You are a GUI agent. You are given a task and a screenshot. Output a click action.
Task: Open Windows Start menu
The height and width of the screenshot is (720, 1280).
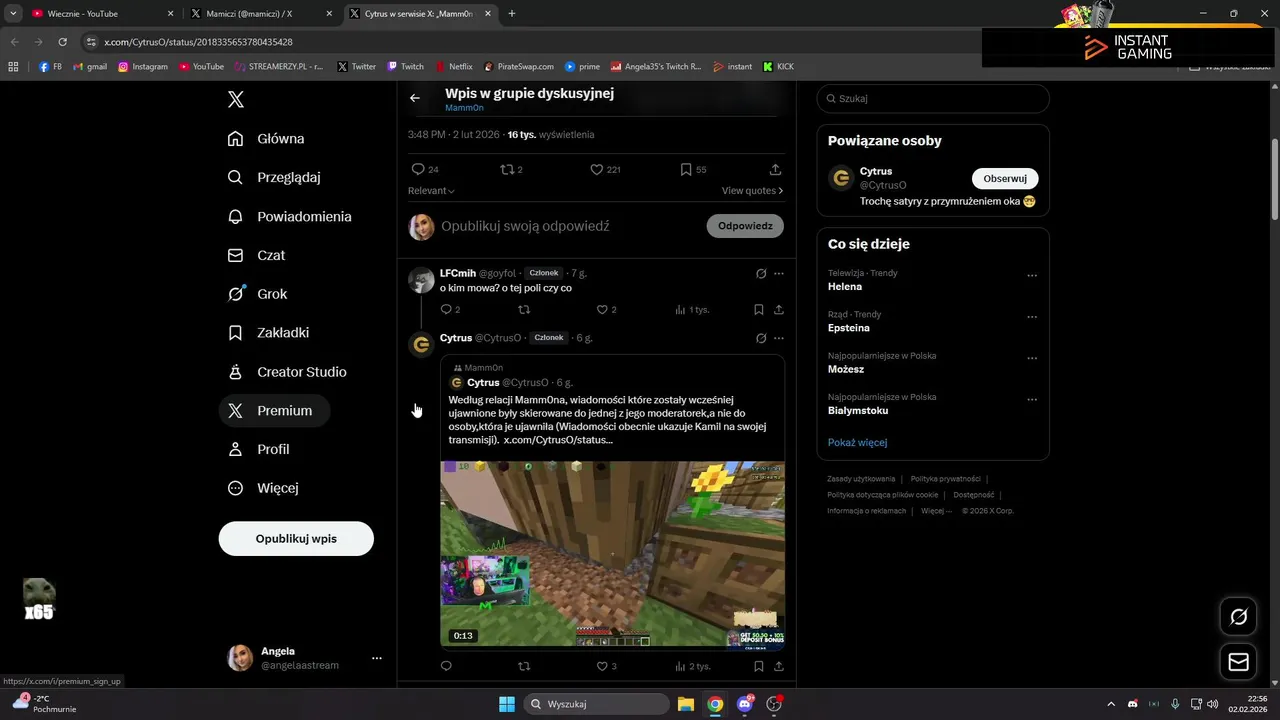506,704
